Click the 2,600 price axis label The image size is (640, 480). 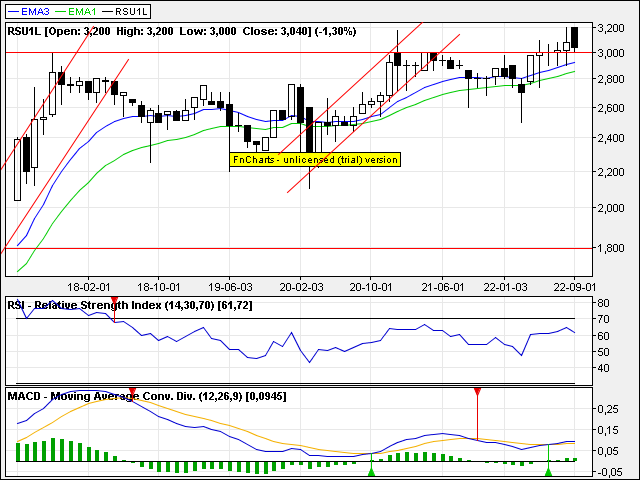pyautogui.click(x=611, y=108)
